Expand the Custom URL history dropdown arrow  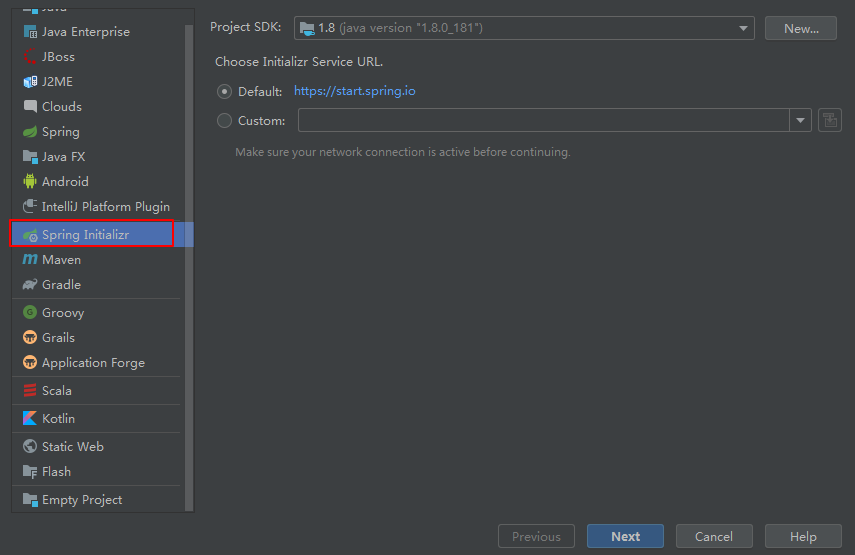pos(800,120)
